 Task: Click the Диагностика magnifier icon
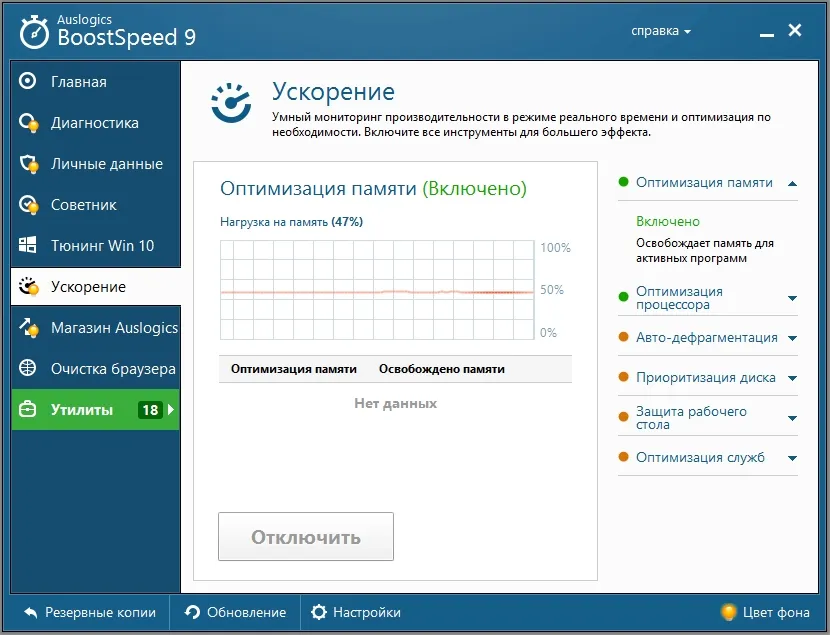point(29,123)
